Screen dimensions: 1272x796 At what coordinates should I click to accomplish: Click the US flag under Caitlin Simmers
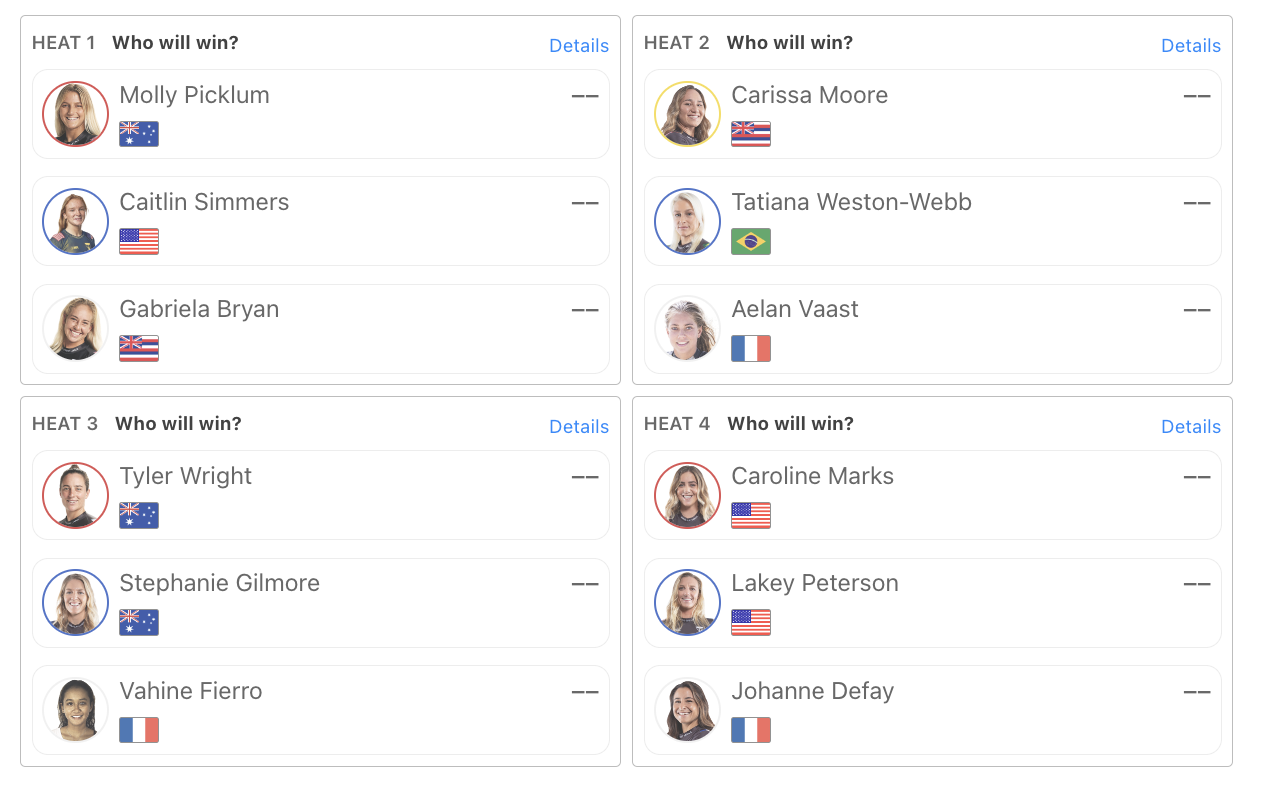(139, 241)
